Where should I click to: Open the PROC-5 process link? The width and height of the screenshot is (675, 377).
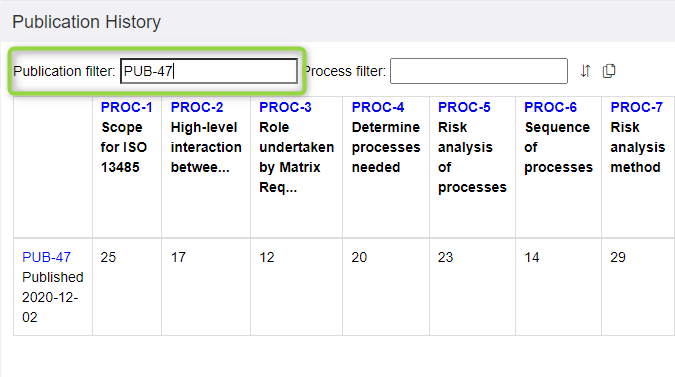[x=464, y=107]
